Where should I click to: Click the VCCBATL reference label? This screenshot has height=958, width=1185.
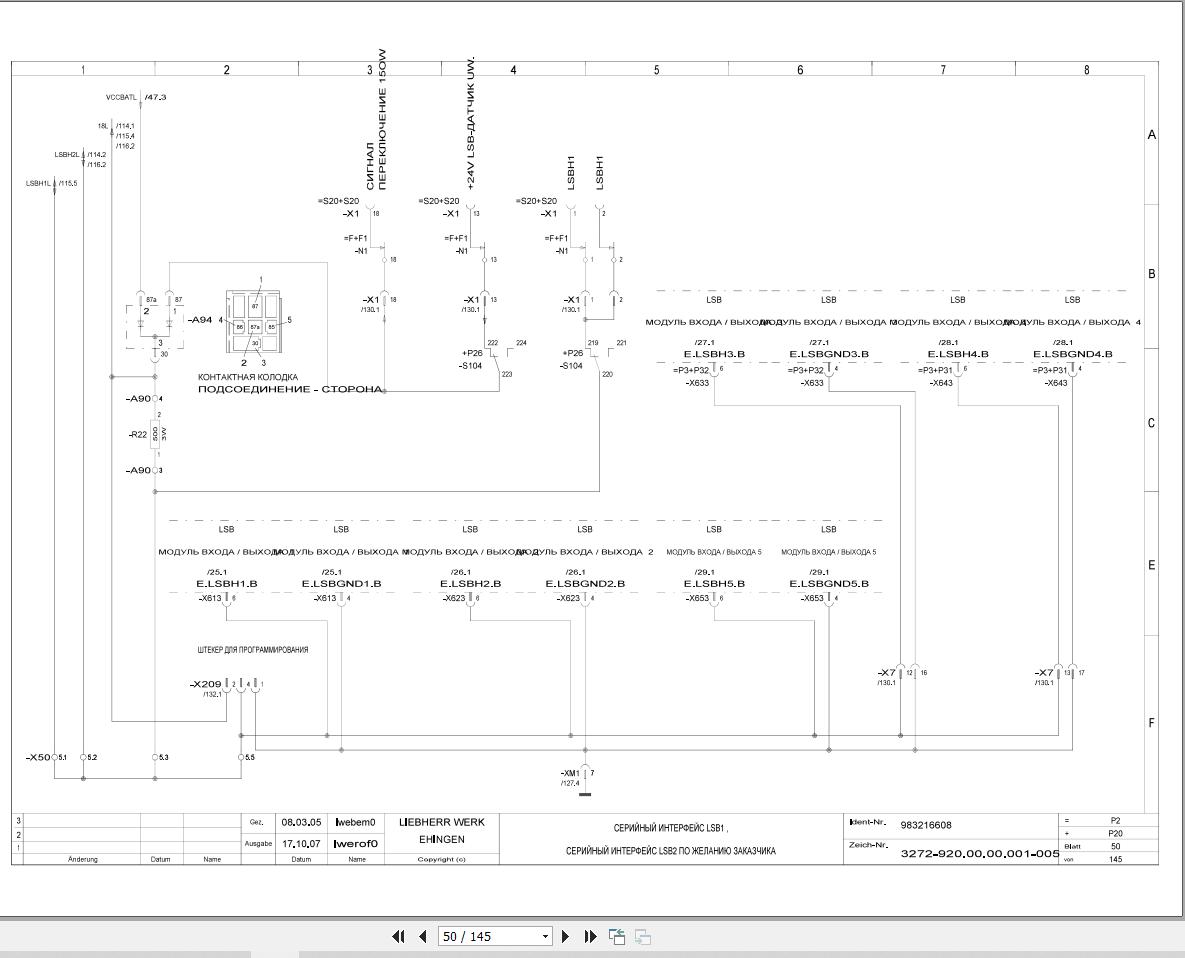click(122, 97)
